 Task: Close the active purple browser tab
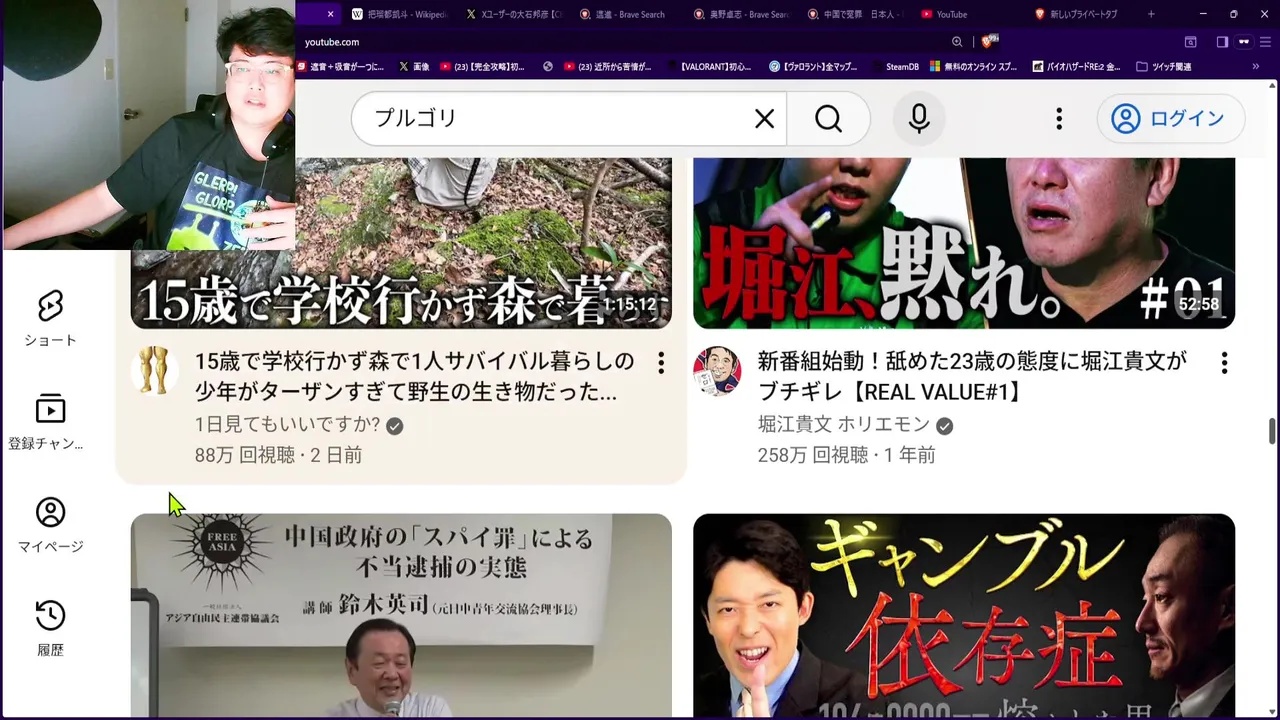point(331,14)
